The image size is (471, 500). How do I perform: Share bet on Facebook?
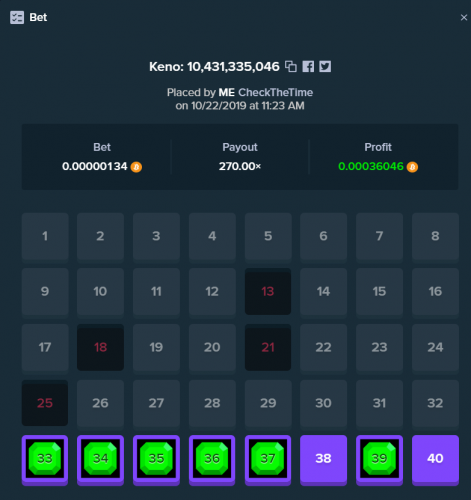308,66
